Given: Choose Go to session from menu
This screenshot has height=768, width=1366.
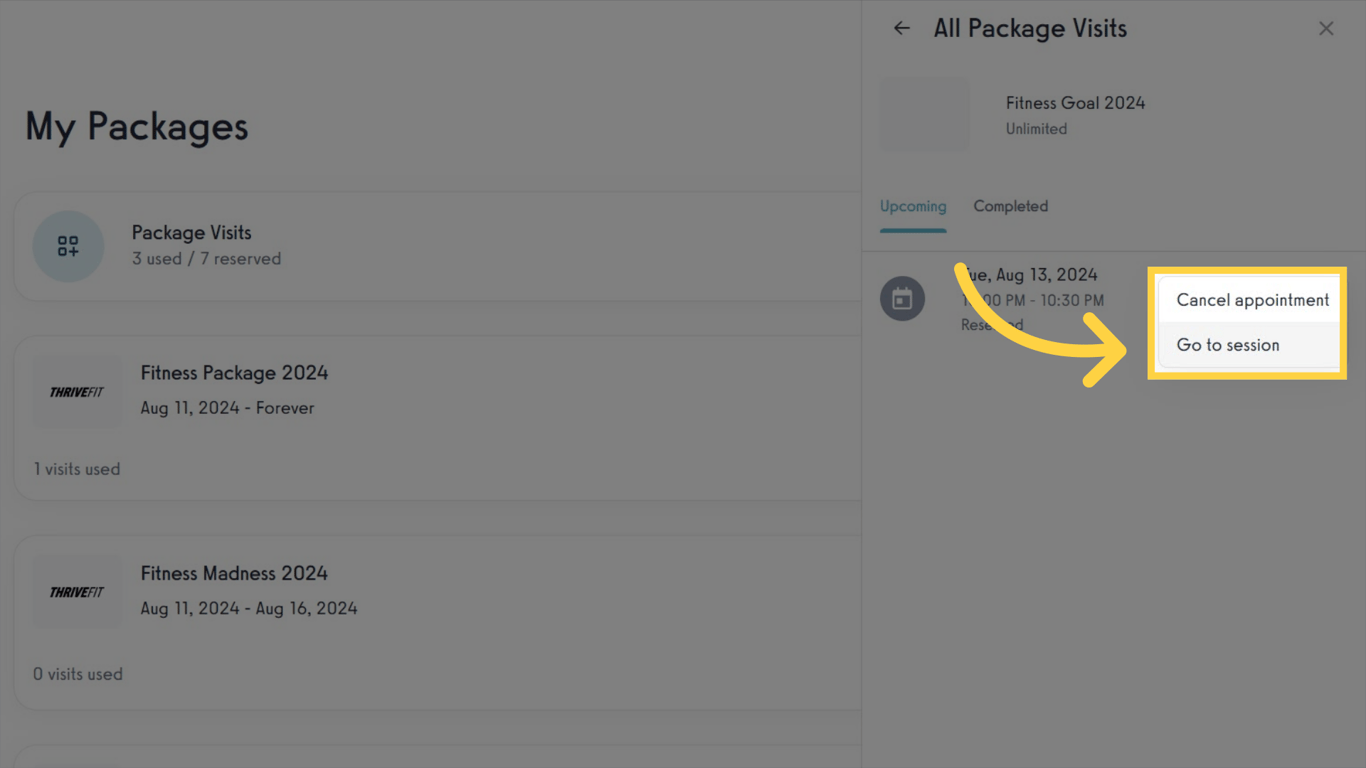Looking at the screenshot, I should pyautogui.click(x=1228, y=345).
